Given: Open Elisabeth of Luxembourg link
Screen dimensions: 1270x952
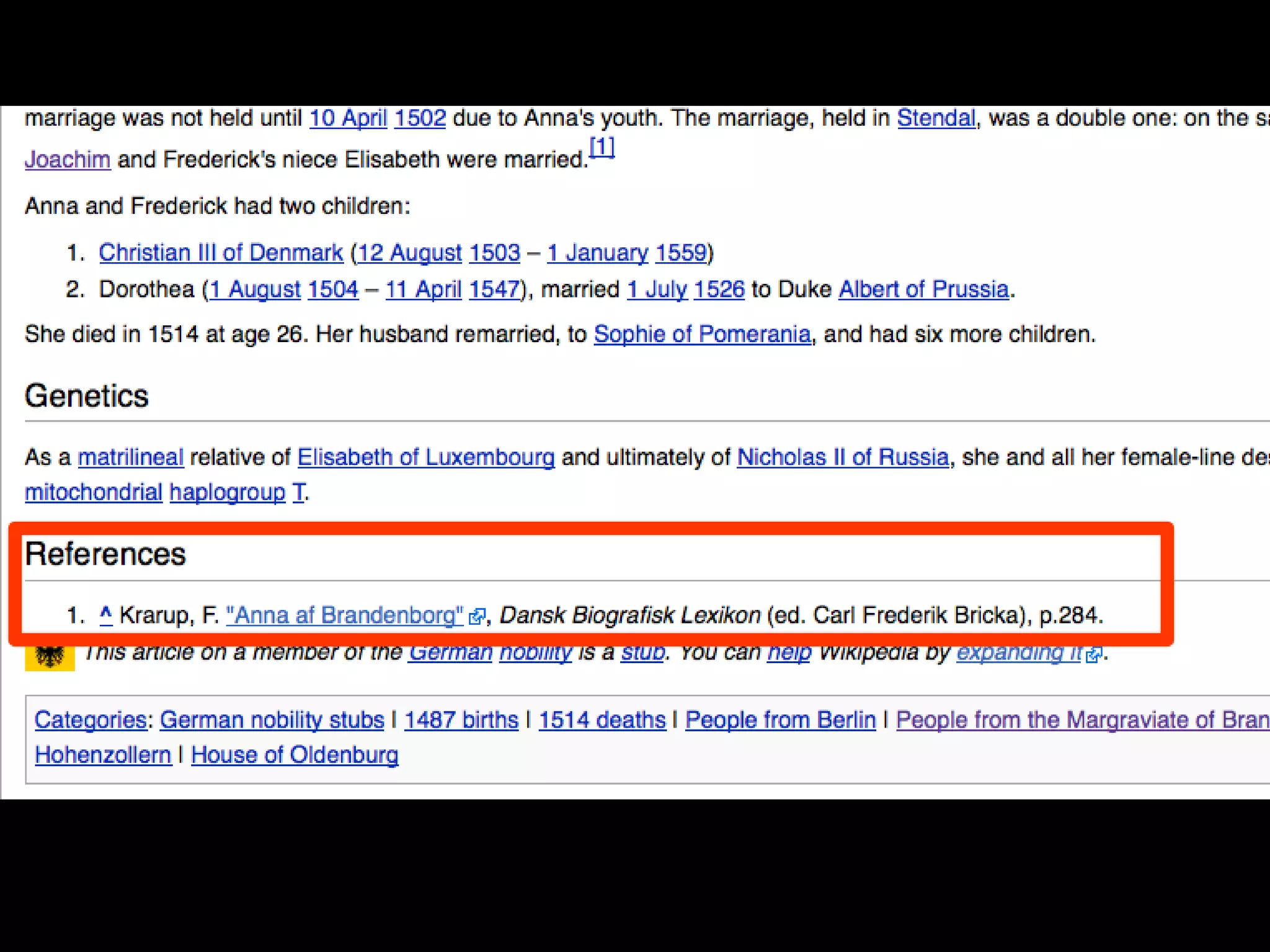Looking at the screenshot, I should (x=426, y=457).
